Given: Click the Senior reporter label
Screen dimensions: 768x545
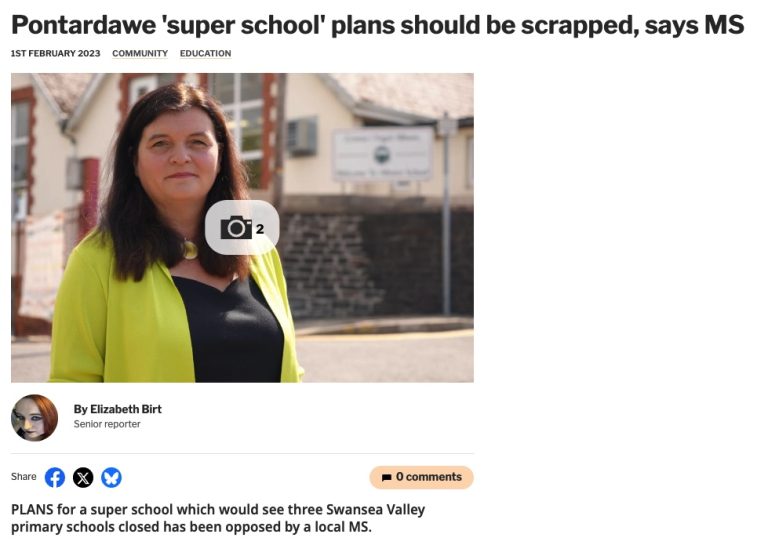Looking at the screenshot, I should tap(107, 424).
